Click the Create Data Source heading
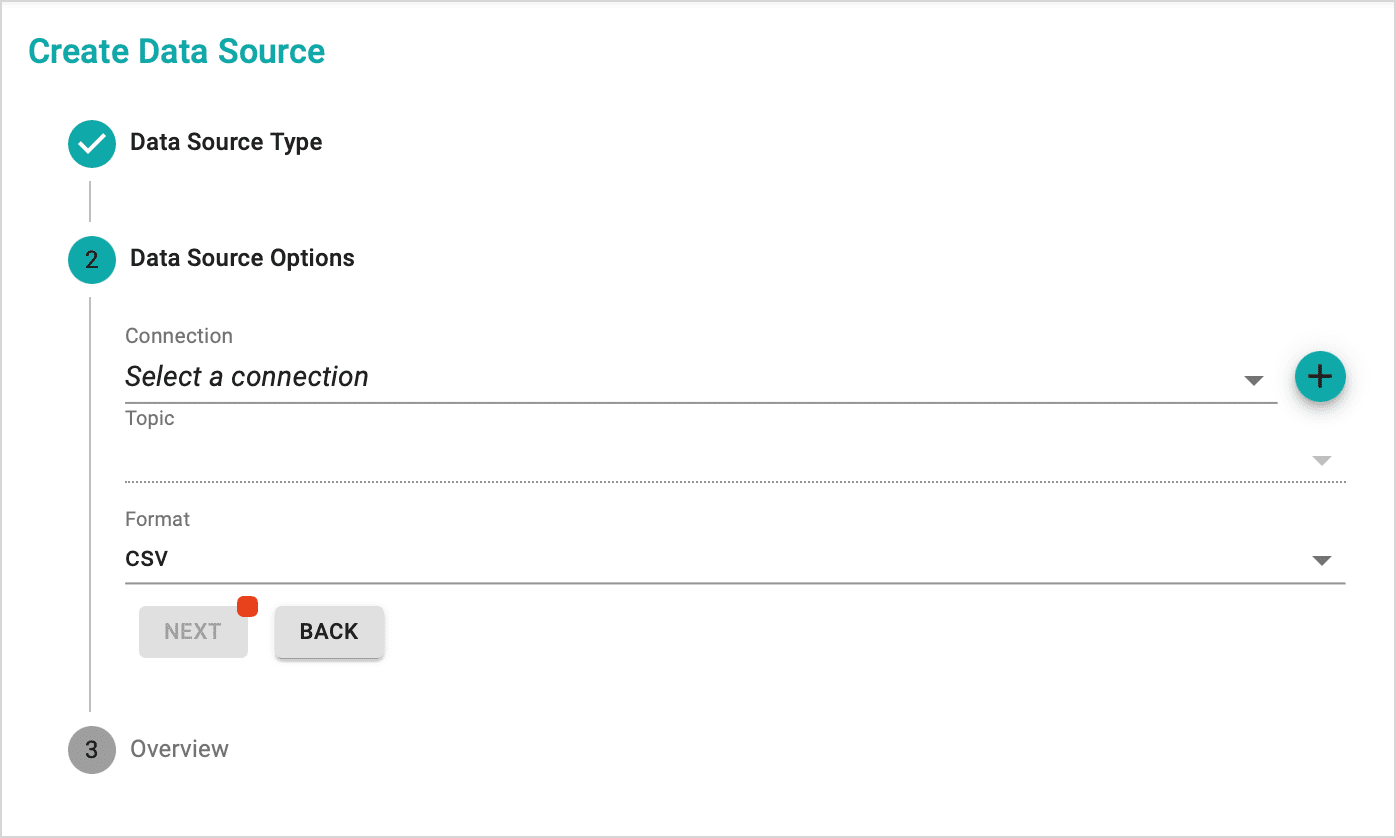1396x838 pixels. pyautogui.click(x=177, y=51)
